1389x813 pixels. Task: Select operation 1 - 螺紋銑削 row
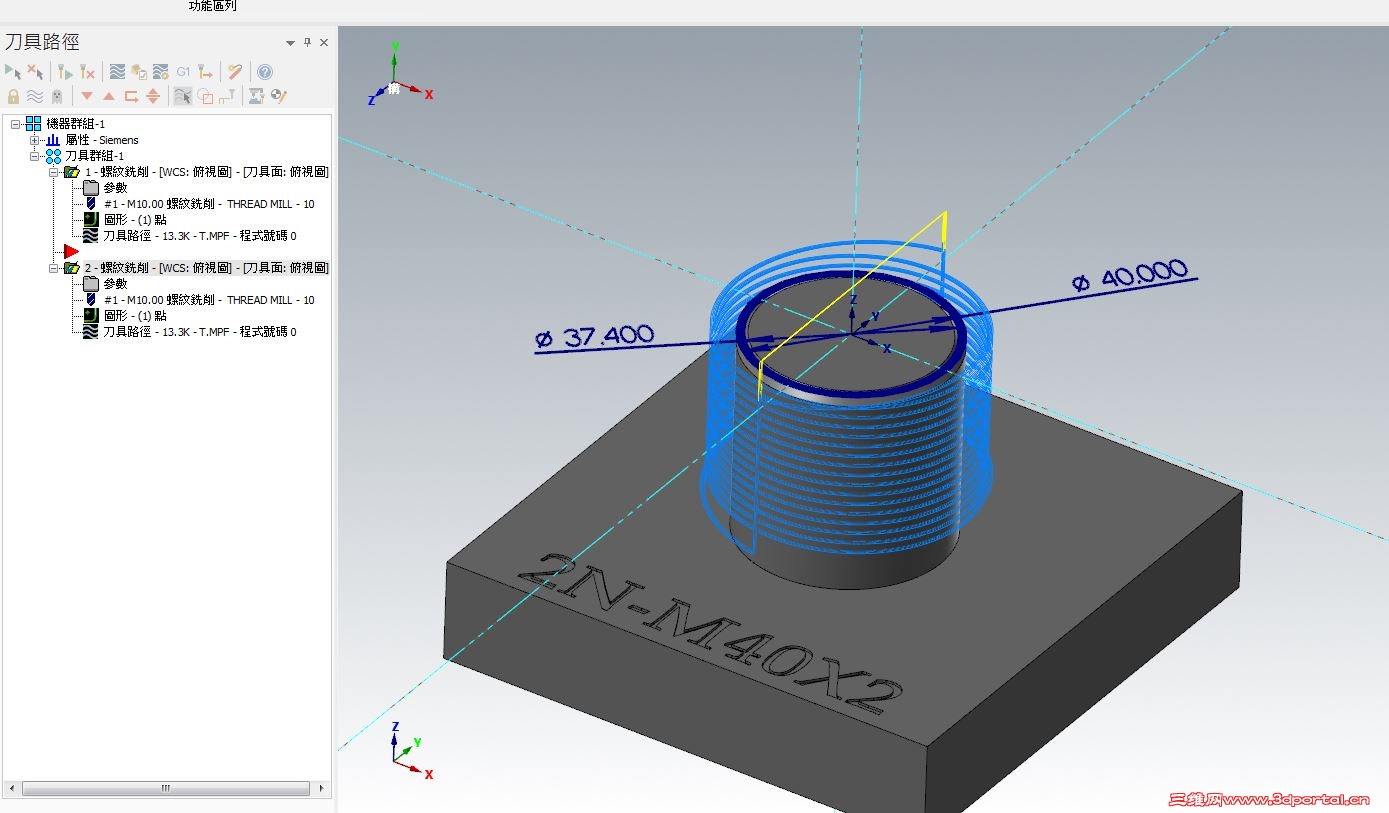pos(206,172)
